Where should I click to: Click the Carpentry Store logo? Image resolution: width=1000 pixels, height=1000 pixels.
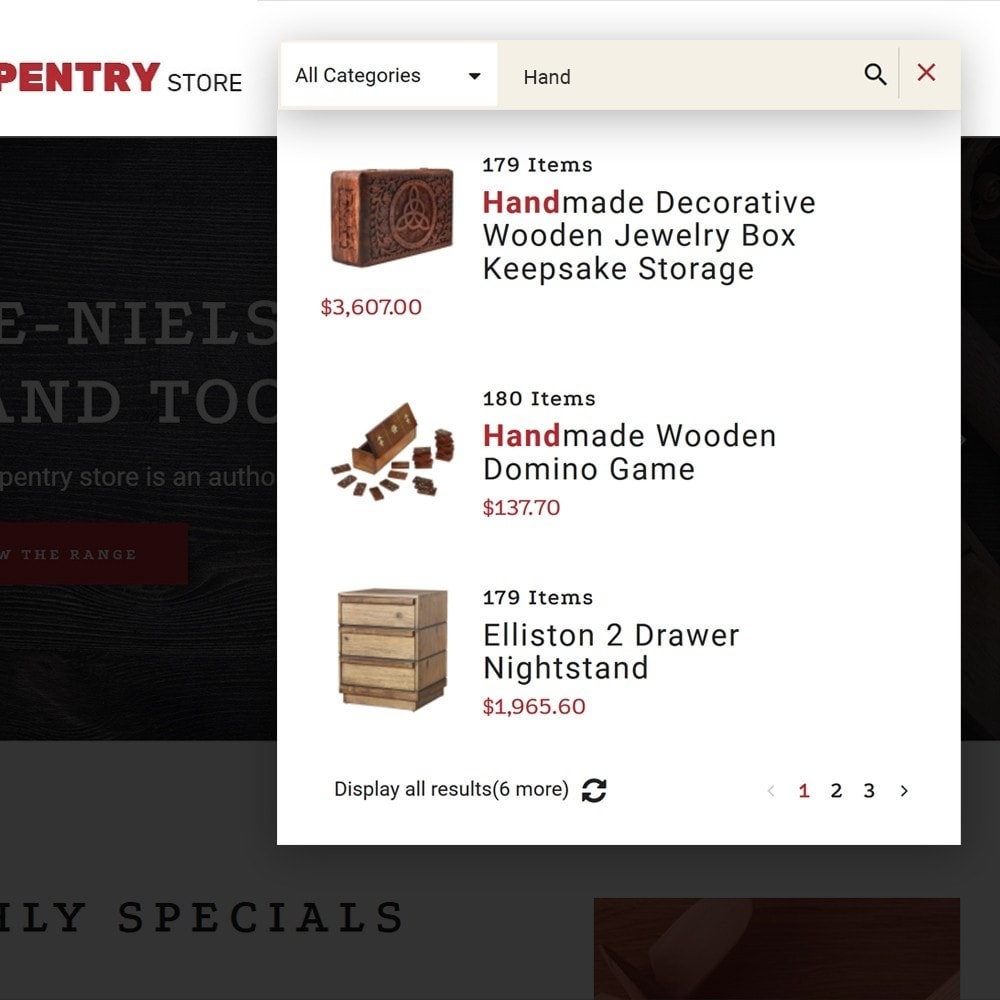[121, 77]
